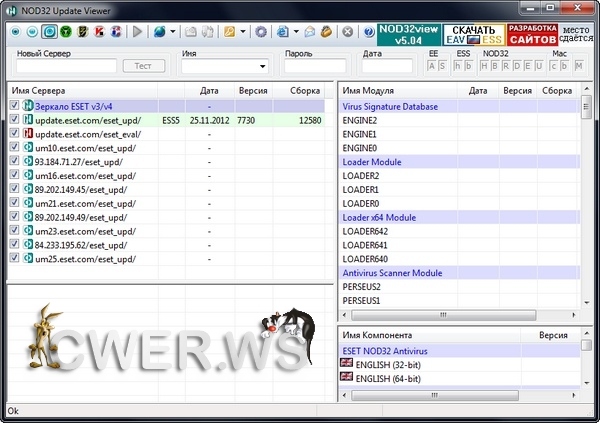Uncheck the update.eset.com/eset_upd/ server checkbox

click(14, 119)
